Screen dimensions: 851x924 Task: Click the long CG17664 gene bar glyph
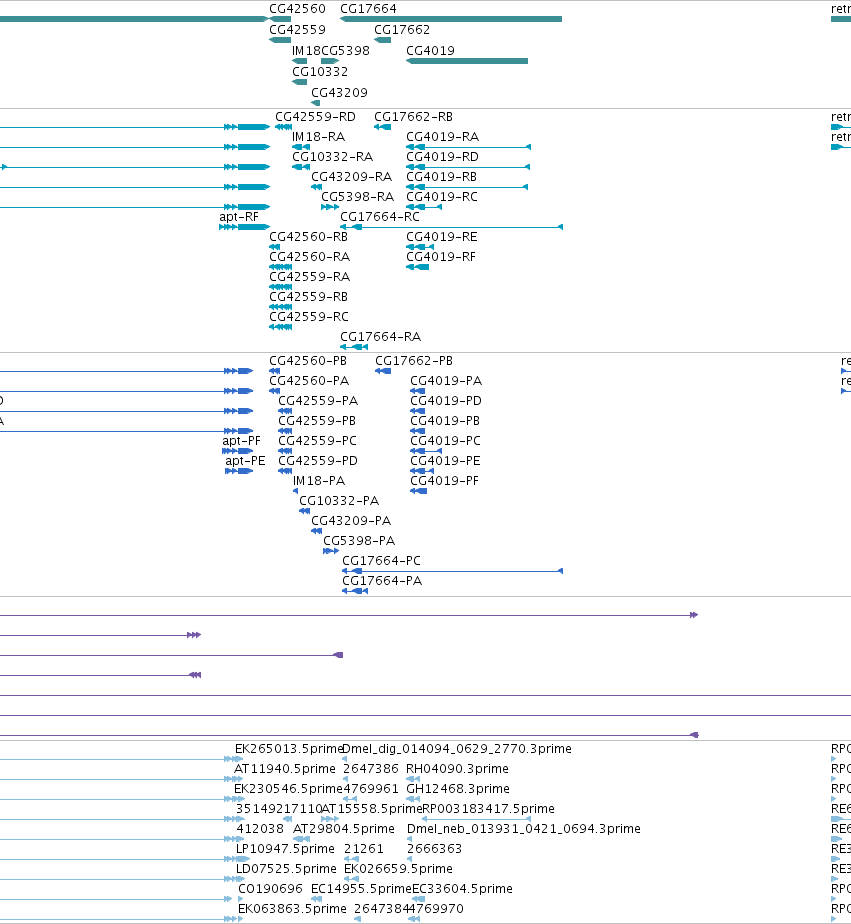(451, 19)
